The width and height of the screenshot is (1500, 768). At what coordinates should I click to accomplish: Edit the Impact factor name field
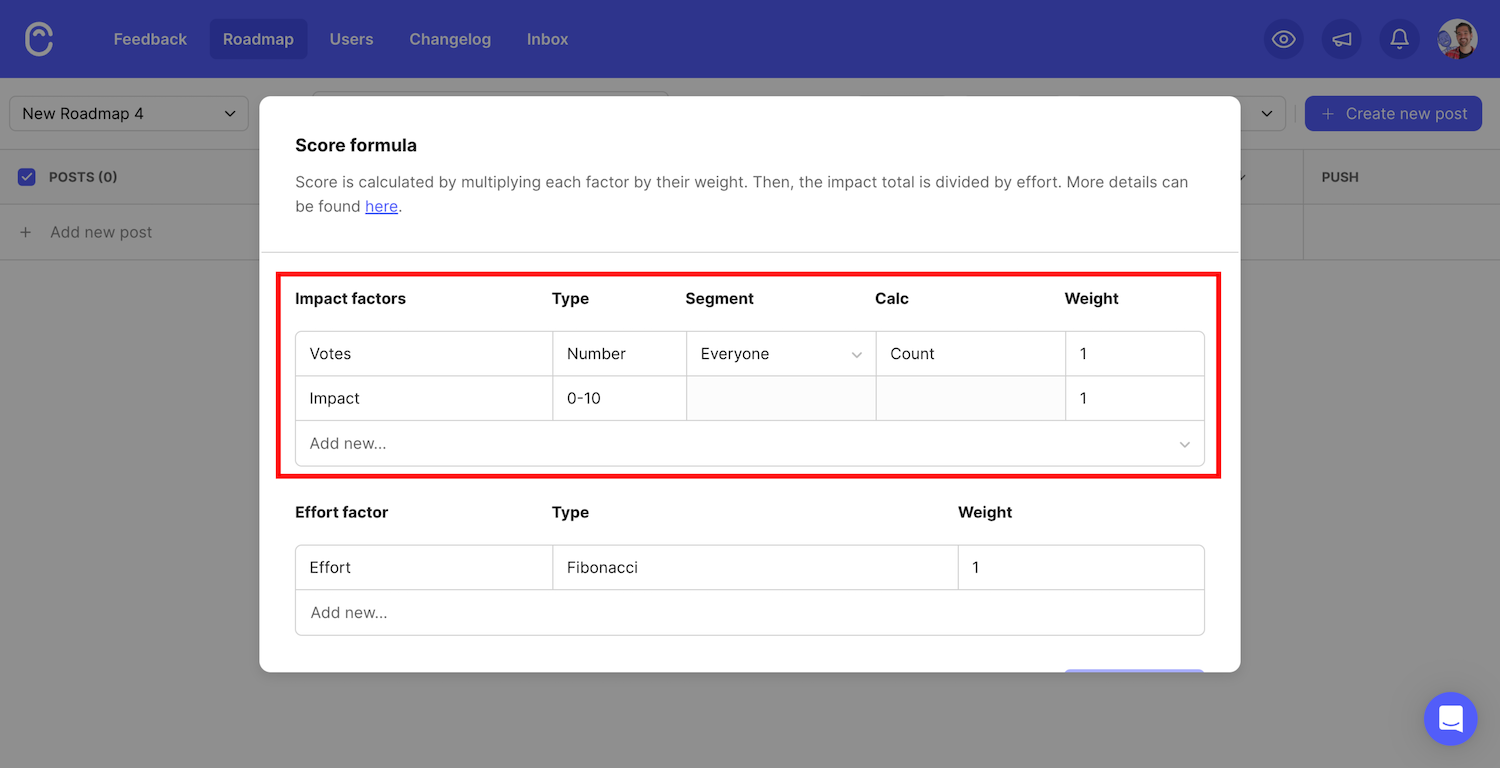424,398
